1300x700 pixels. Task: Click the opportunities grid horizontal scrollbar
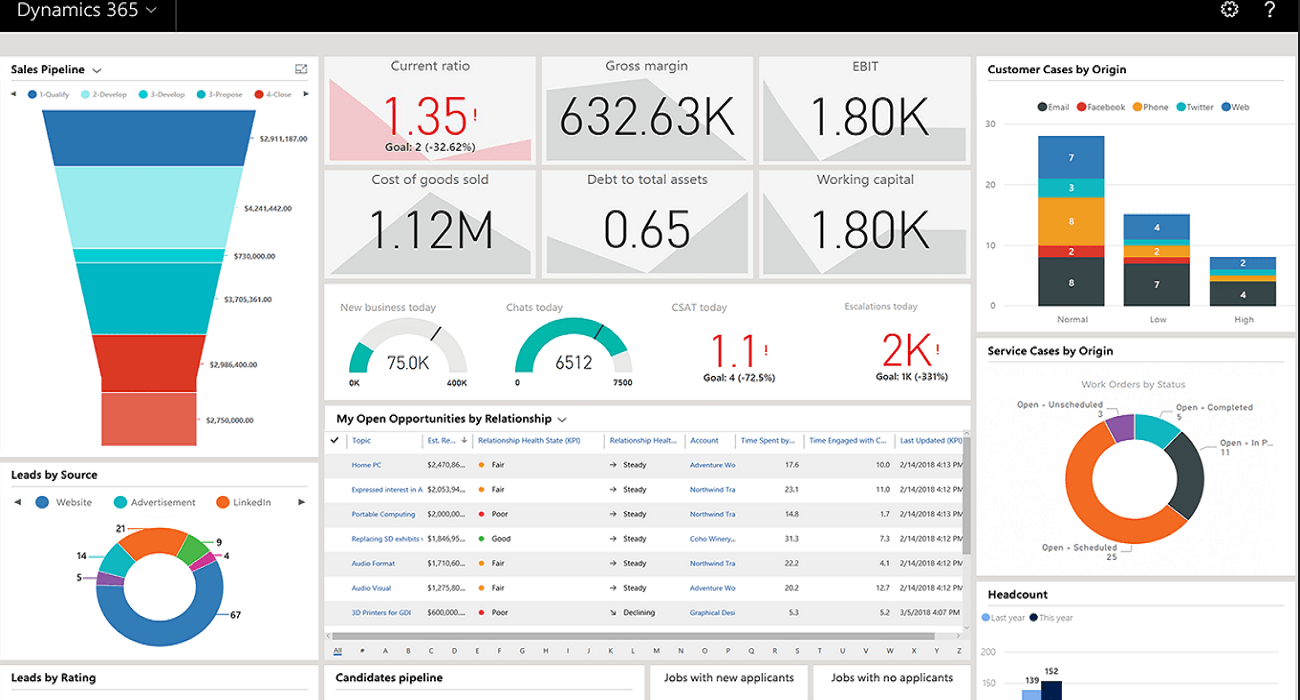(634, 636)
